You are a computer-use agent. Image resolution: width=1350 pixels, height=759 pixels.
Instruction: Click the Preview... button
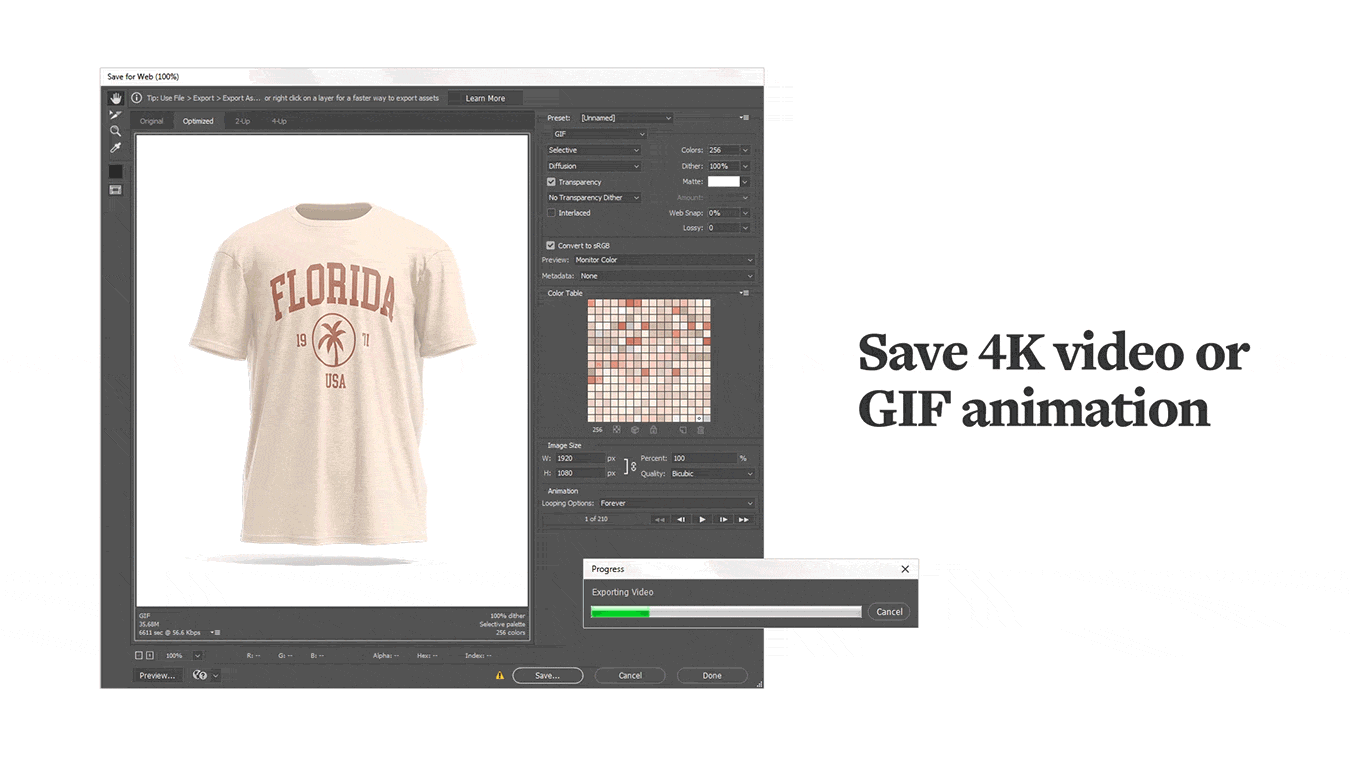pos(157,676)
